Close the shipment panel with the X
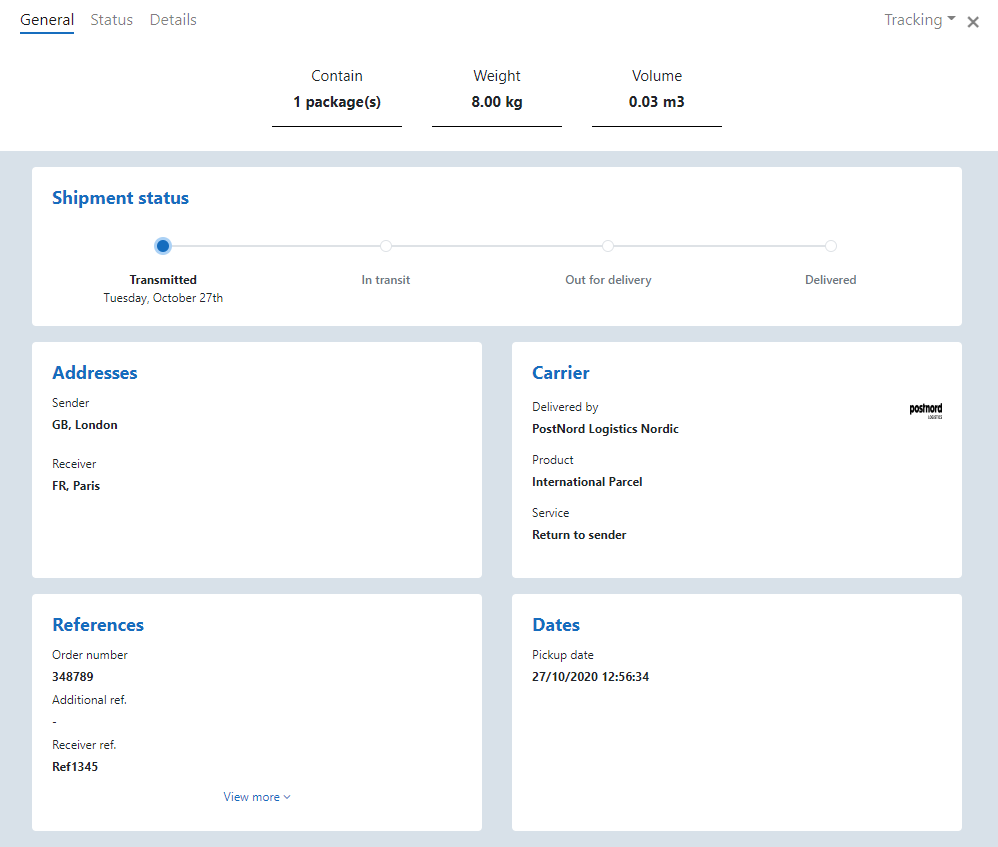 pyautogui.click(x=973, y=22)
